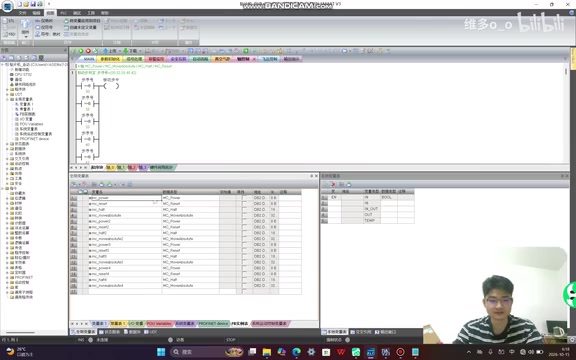Collapse the global variable table node in tree

click(7, 99)
